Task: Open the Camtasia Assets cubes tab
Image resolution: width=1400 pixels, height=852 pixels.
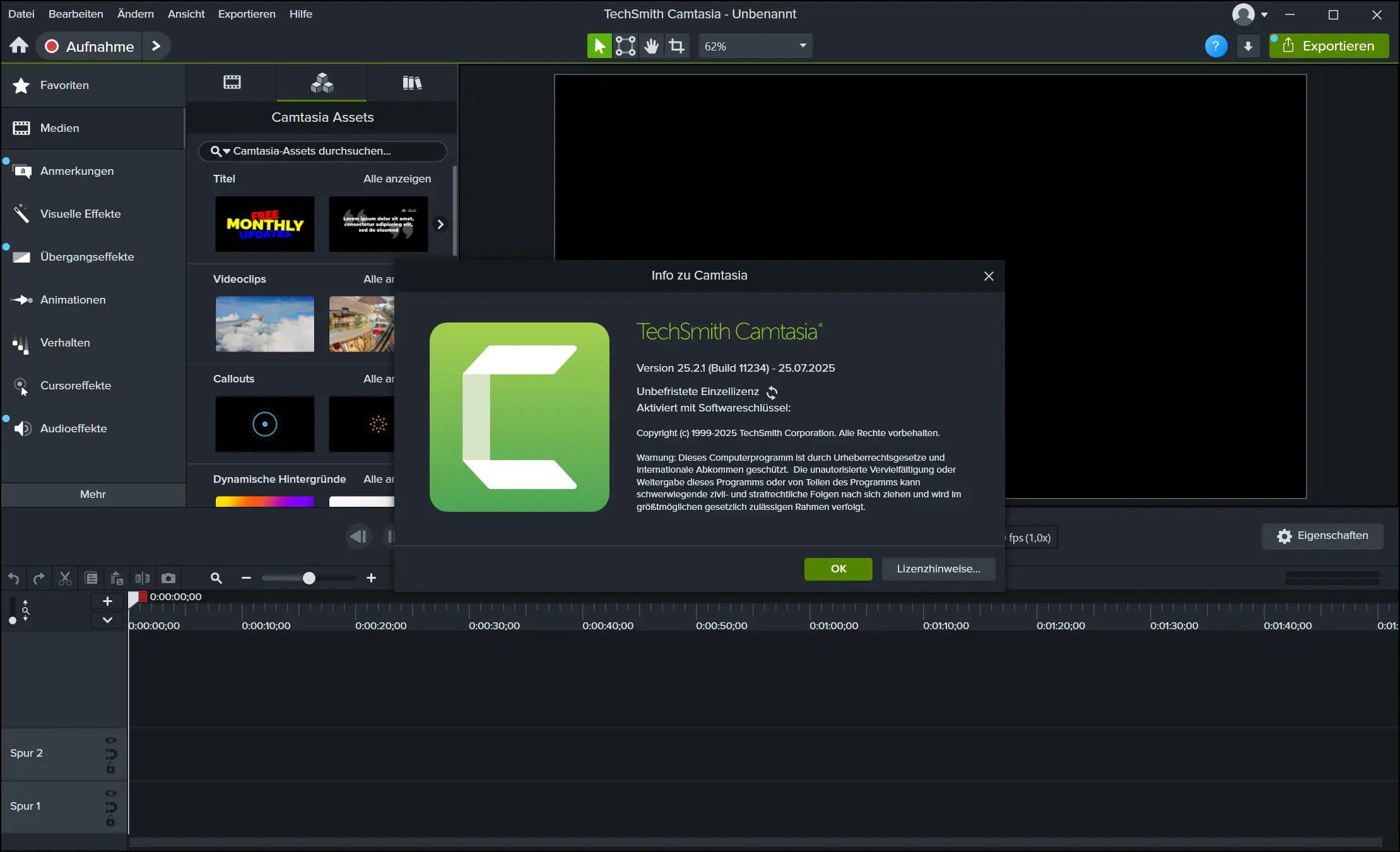Action: coord(322,83)
